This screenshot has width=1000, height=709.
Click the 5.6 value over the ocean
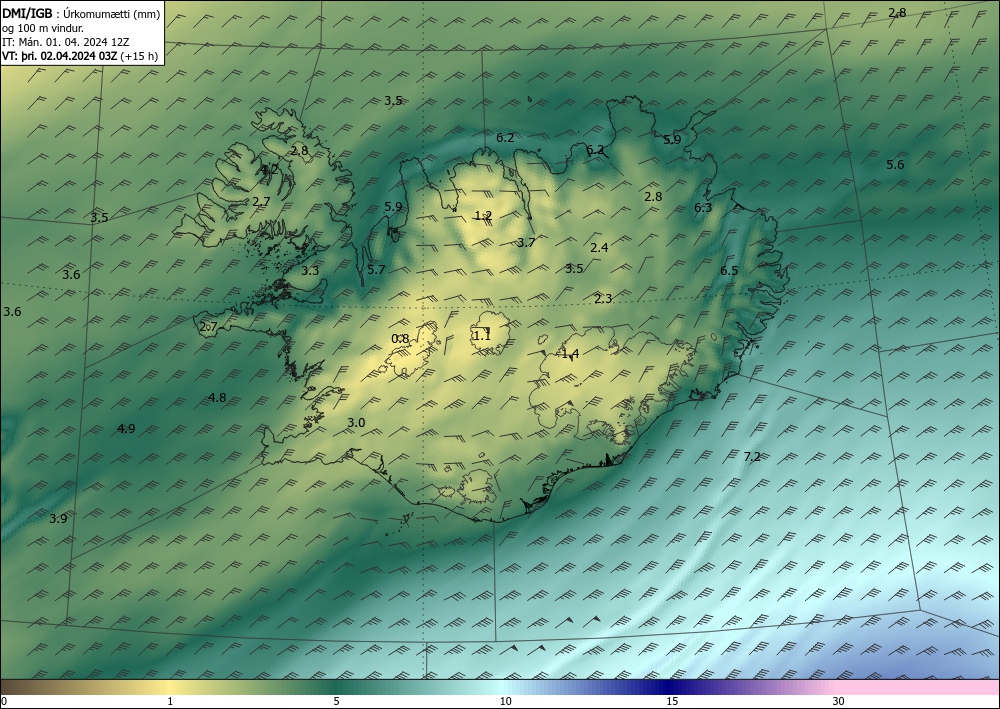[895, 164]
